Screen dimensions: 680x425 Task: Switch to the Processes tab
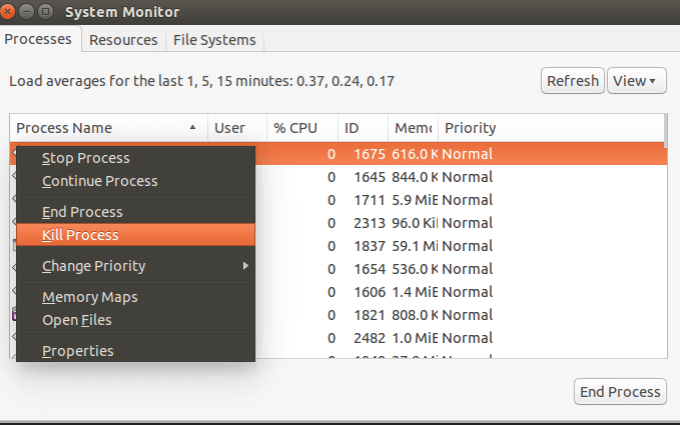40,40
